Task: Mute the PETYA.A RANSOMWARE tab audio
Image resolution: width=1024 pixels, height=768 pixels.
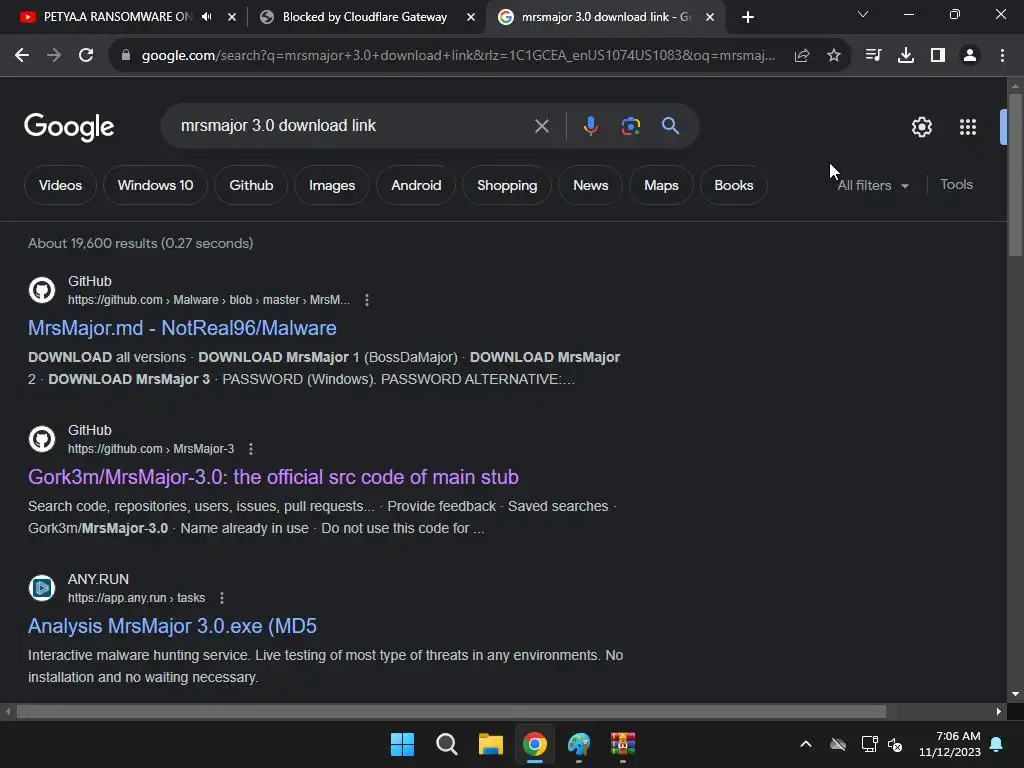Action: point(206,17)
